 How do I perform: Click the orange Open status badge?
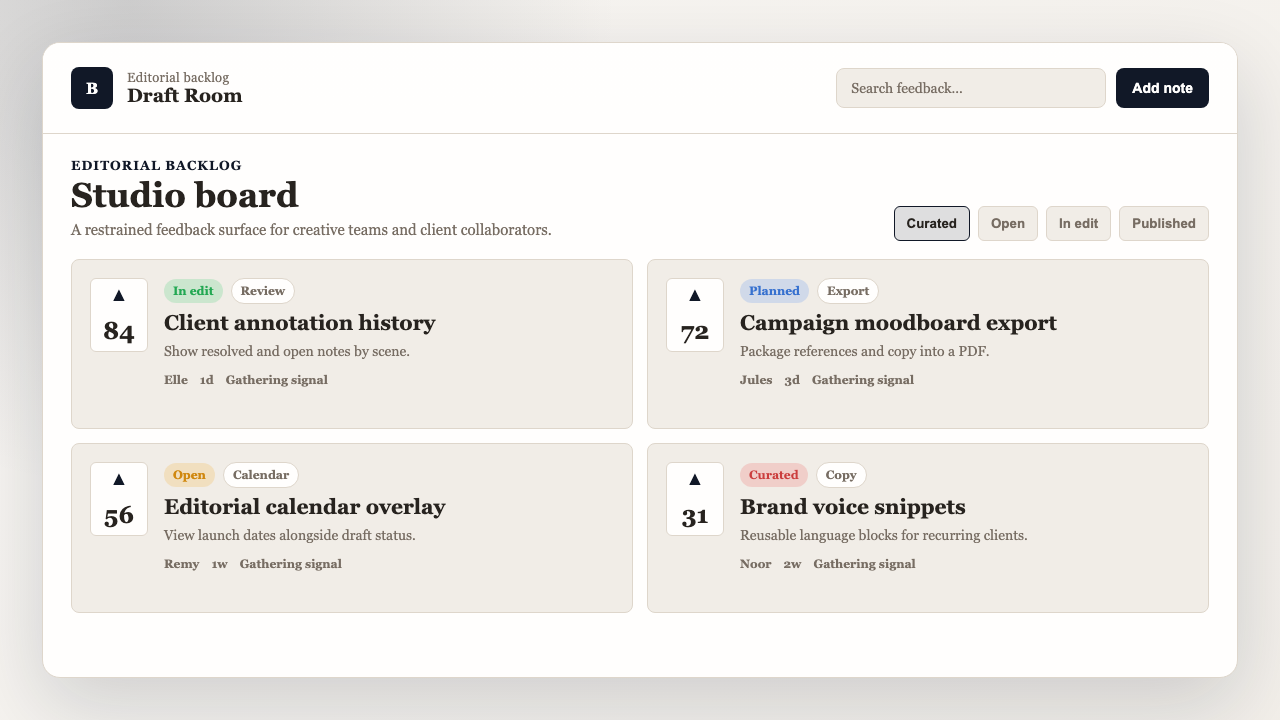pos(189,475)
